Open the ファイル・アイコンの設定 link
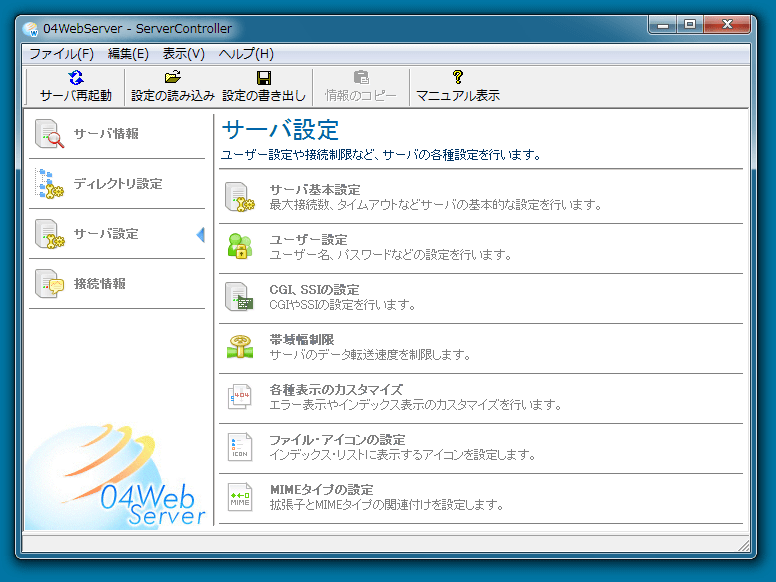 [337, 439]
